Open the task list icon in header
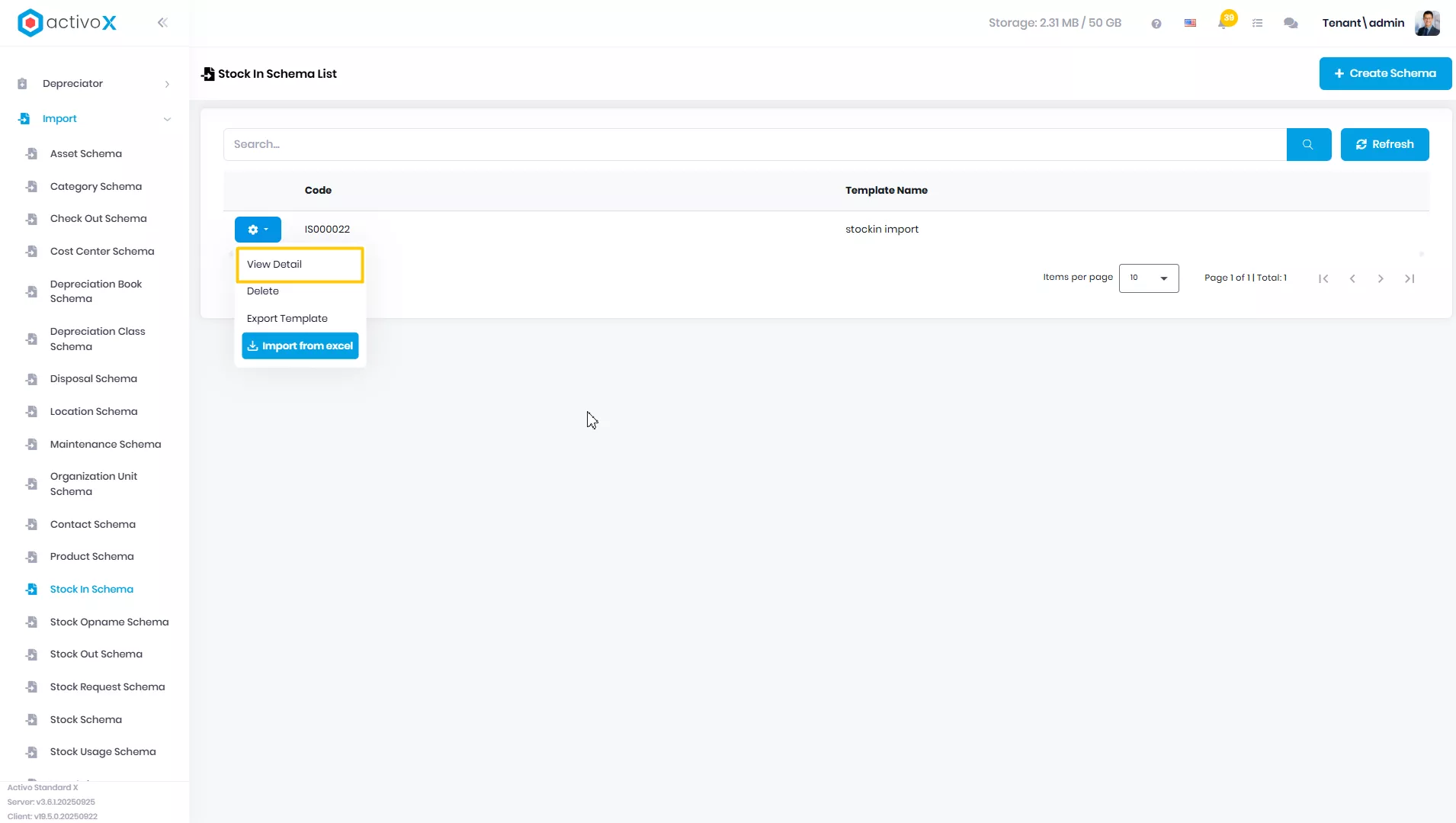This screenshot has height=823, width=1456. pyautogui.click(x=1258, y=24)
